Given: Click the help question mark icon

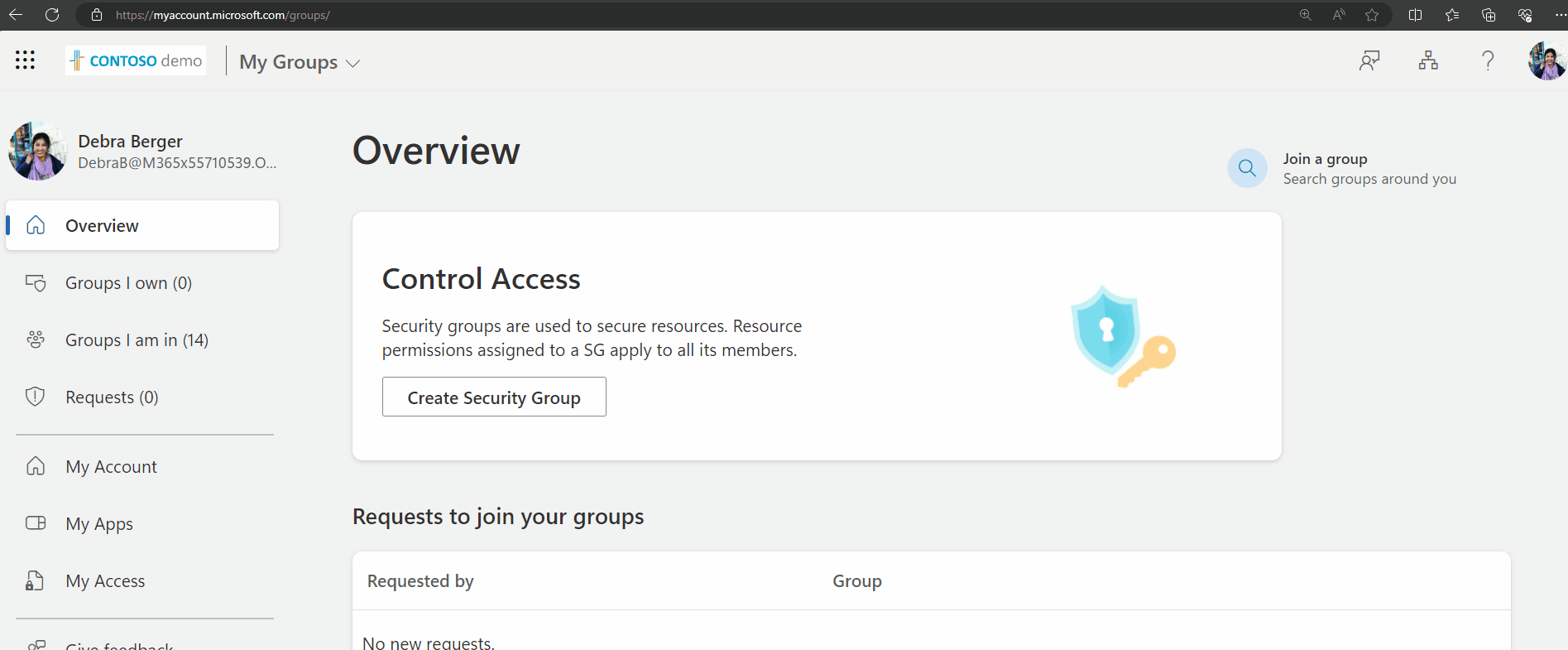Looking at the screenshot, I should [1488, 60].
